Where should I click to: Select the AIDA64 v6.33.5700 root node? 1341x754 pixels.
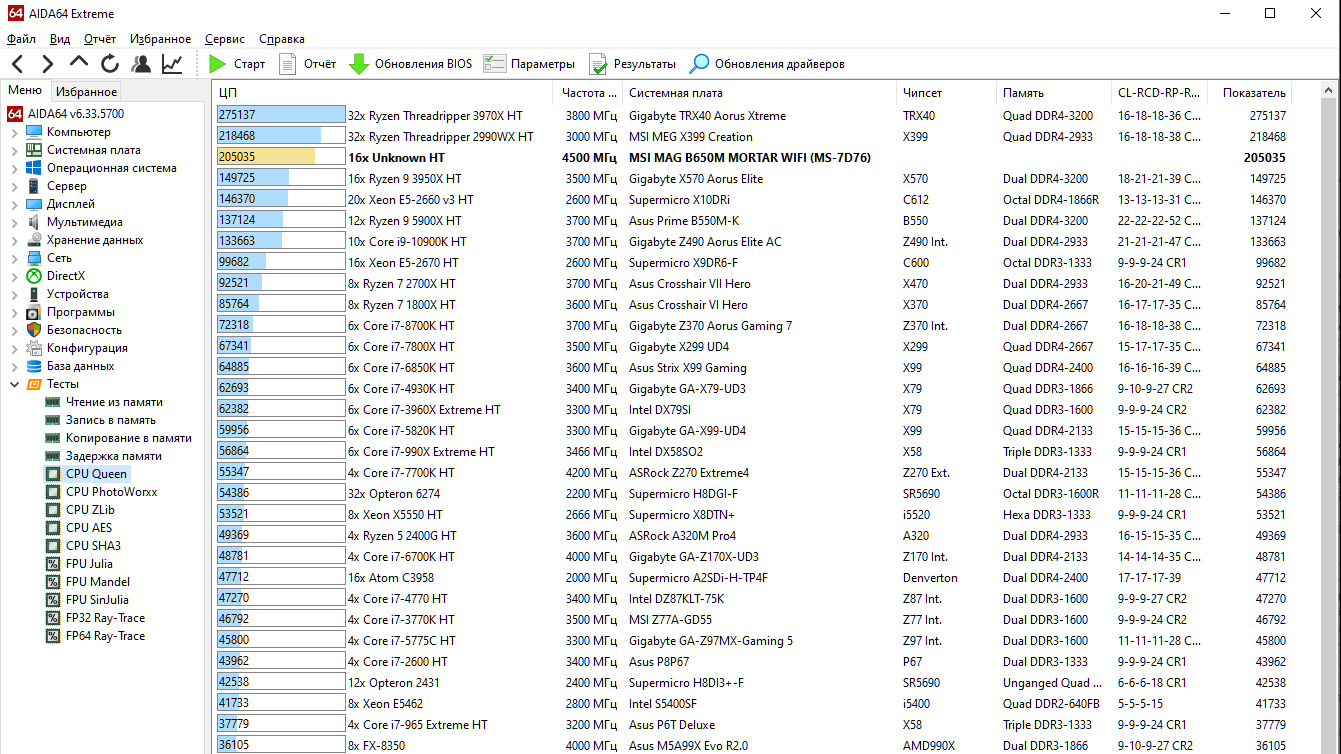click(66, 114)
